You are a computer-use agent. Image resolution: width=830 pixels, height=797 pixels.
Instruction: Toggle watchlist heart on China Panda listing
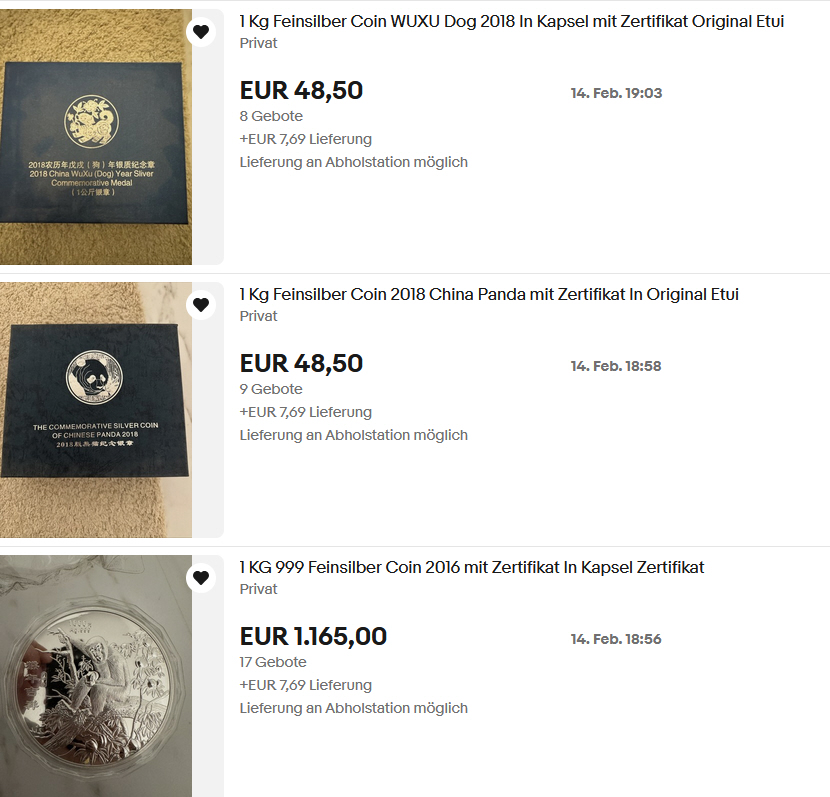(201, 305)
